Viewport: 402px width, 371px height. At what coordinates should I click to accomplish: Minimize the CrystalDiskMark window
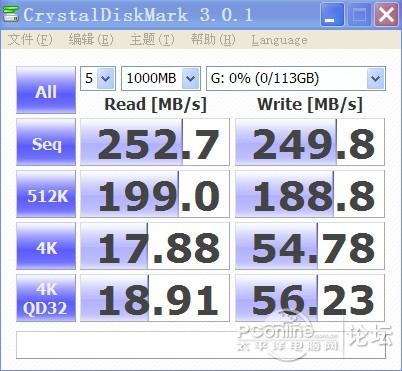(332, 15)
